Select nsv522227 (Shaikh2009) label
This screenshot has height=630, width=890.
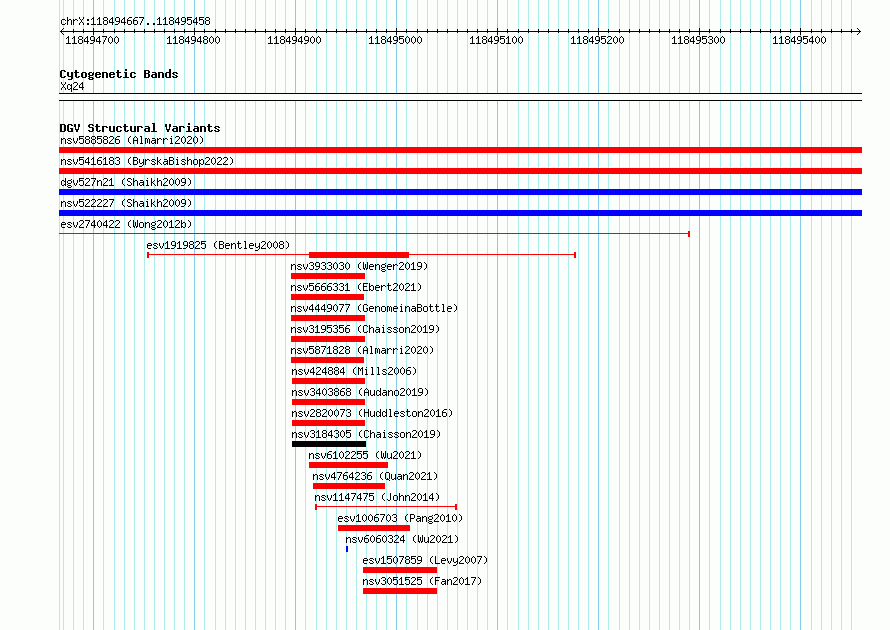click(126, 203)
